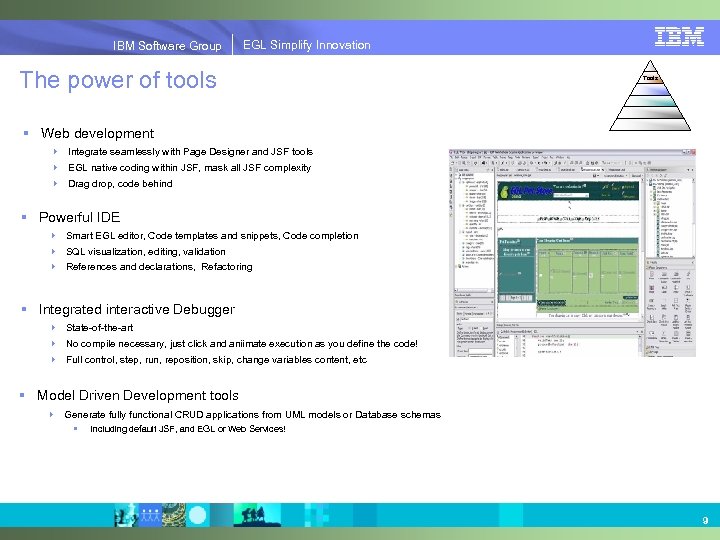Select the 'Powerful IDE' bullet heading
The image size is (720, 540).
[x=79, y=217]
